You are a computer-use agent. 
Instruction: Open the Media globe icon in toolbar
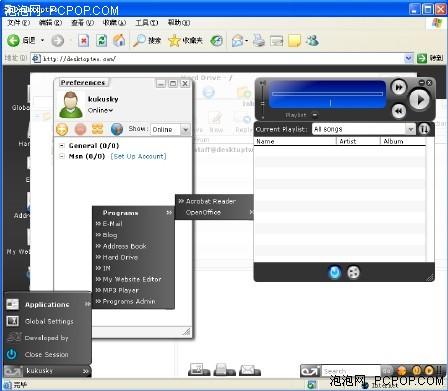click(217, 41)
